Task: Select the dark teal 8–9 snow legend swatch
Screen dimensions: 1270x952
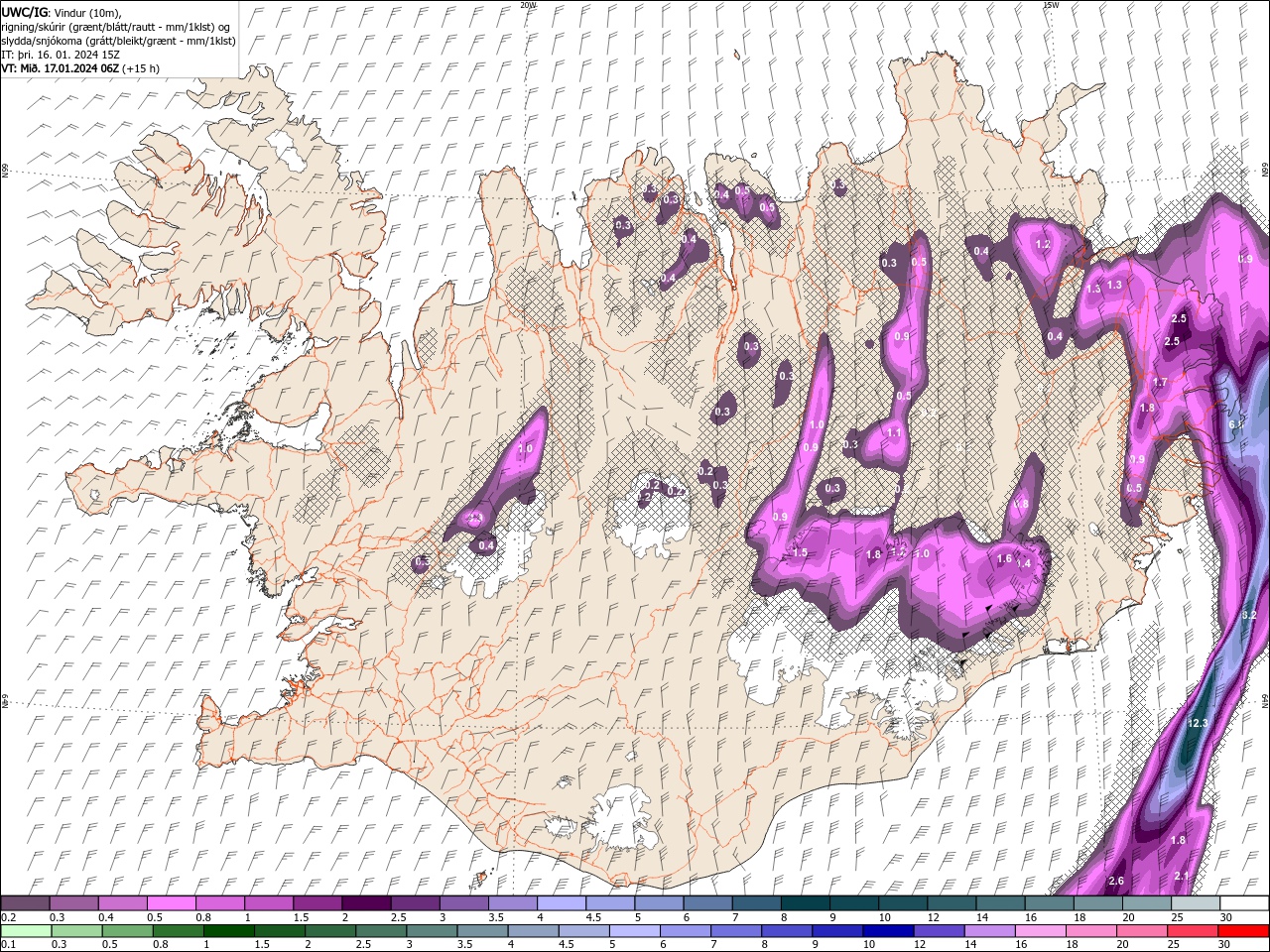Action: pyautogui.click(x=805, y=903)
